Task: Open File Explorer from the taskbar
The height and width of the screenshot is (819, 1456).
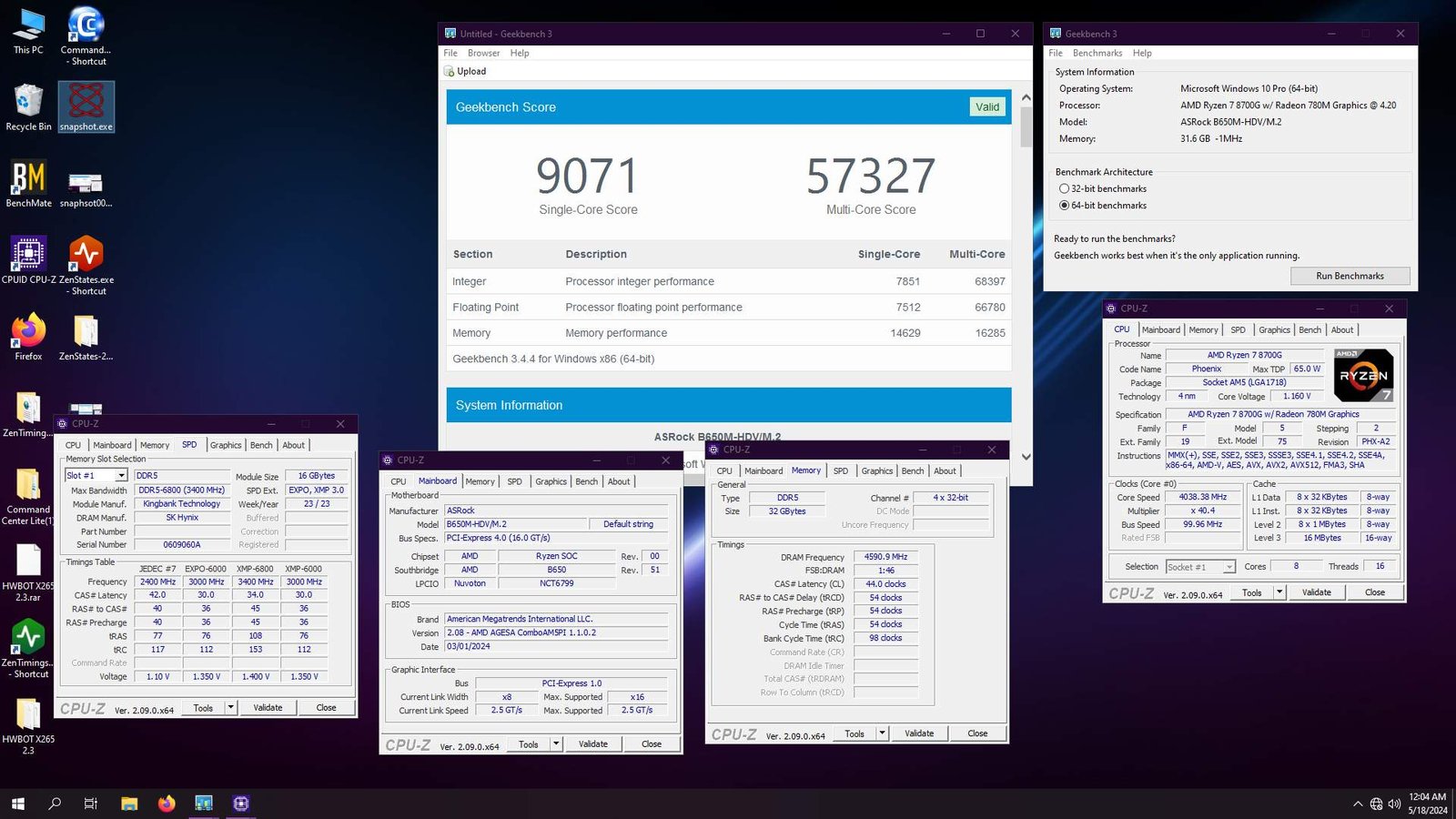Action: [129, 804]
